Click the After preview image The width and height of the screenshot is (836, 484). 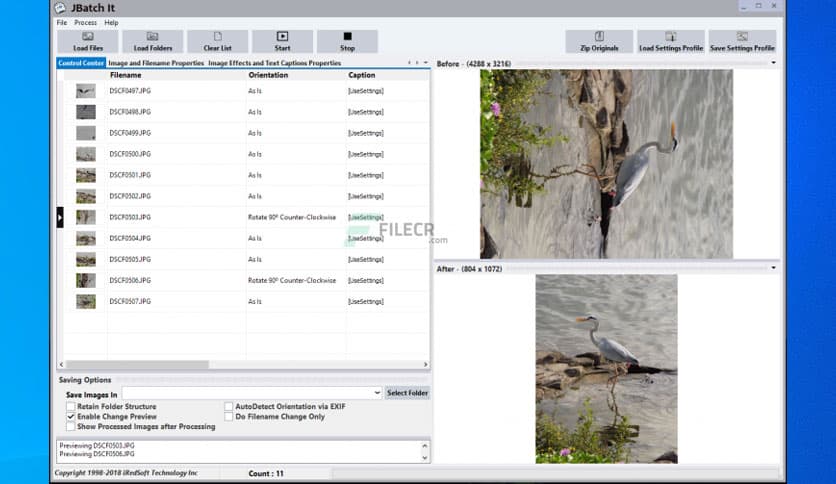(606, 369)
